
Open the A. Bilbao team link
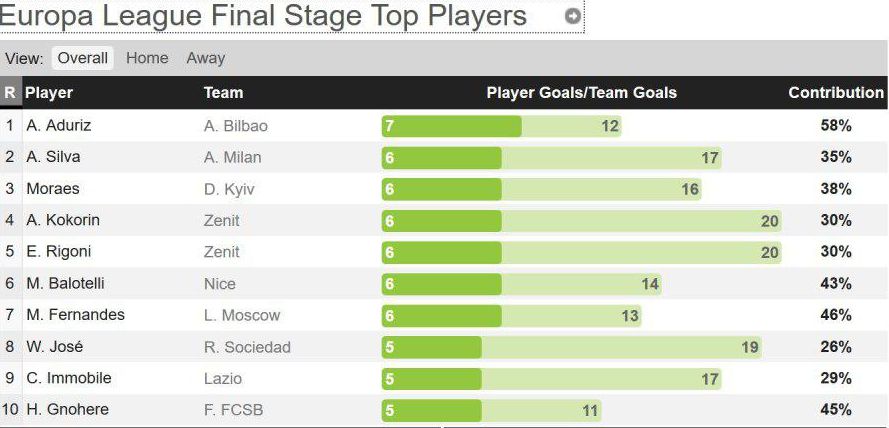pos(235,126)
